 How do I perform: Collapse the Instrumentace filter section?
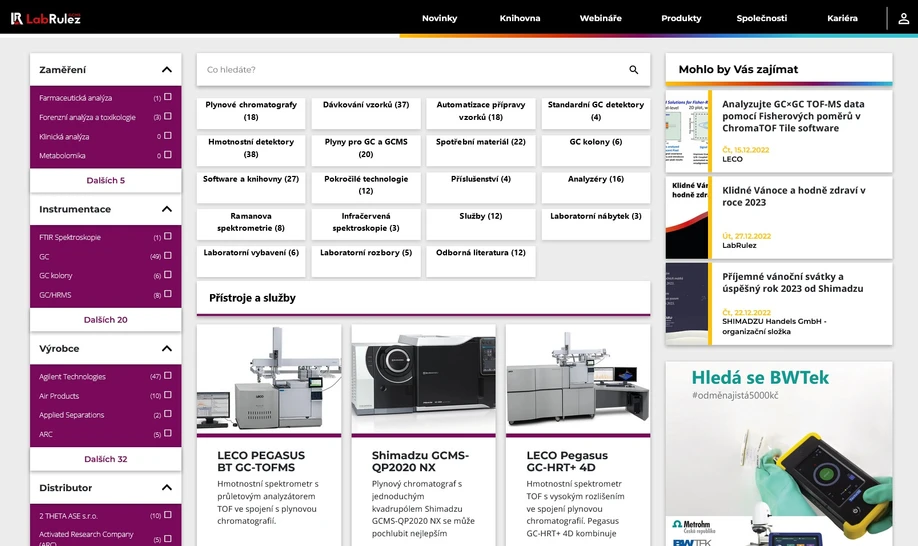[166, 209]
